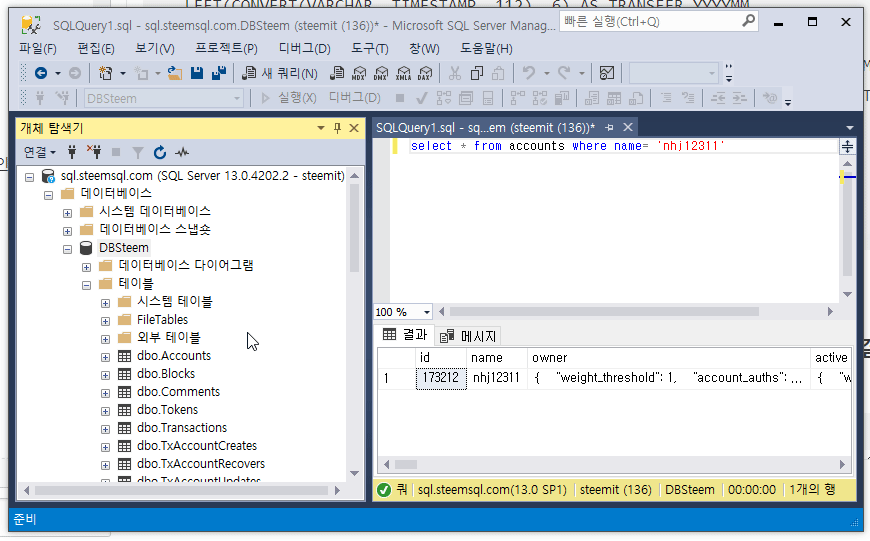Select the dbo.TxAccountRecovers table

click(201, 464)
